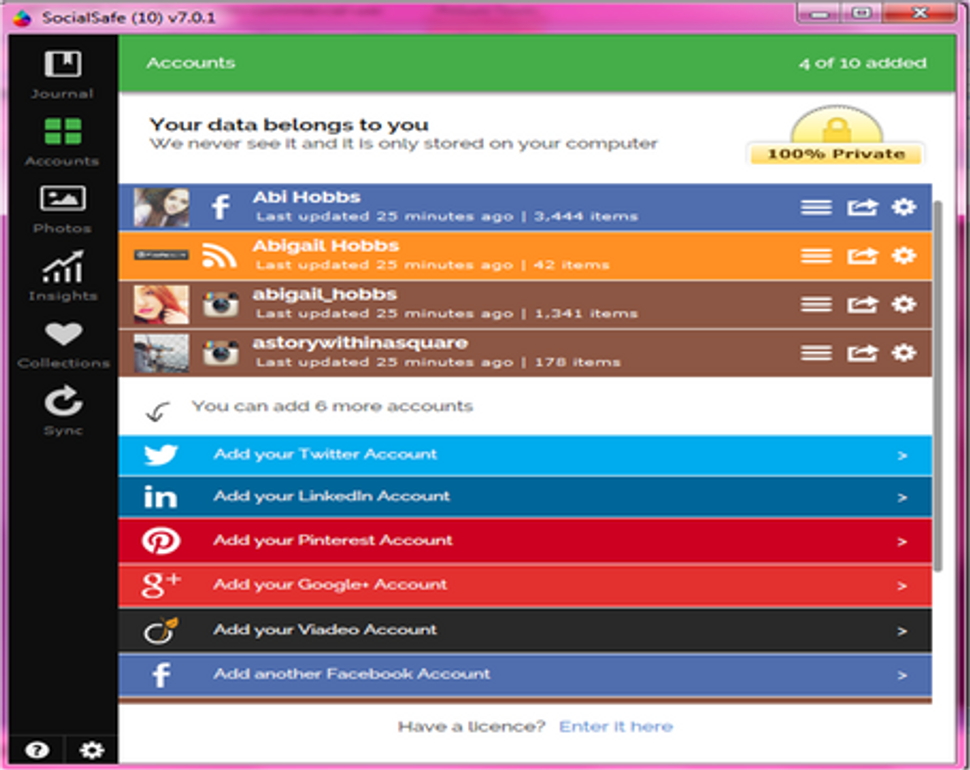The width and height of the screenshot is (970, 770).
Task: Open list menu for abigail_hobbs Instagram
Action: point(816,304)
